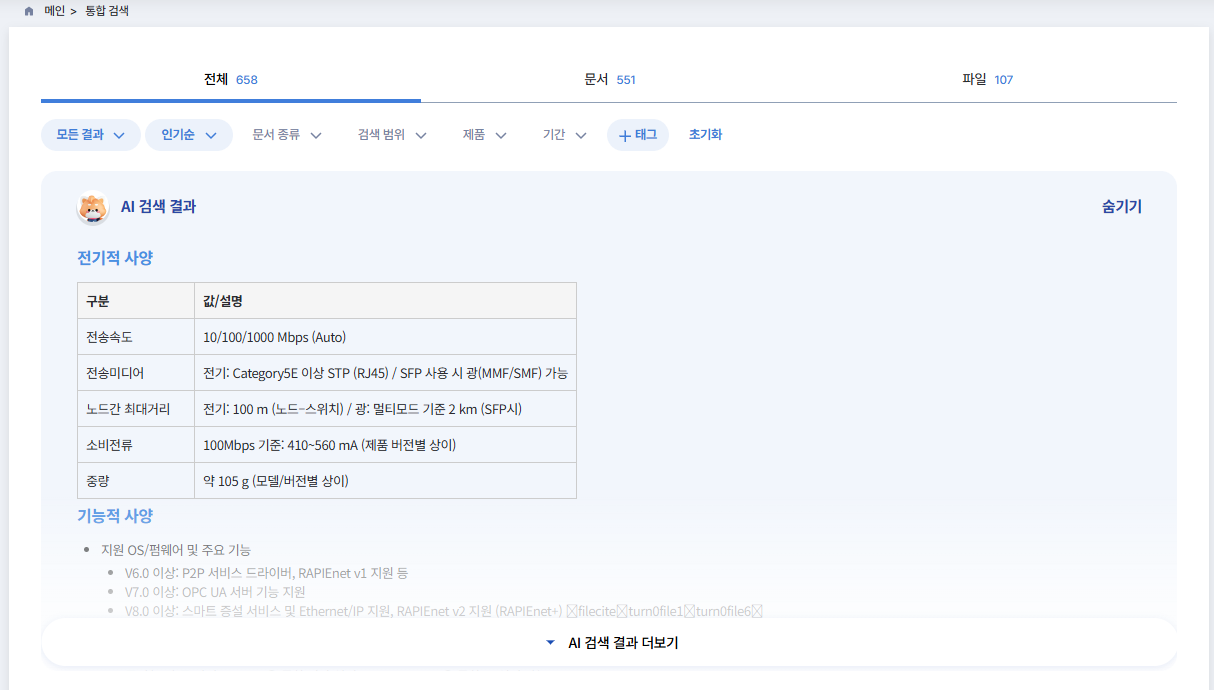This screenshot has height=690, width=1214.
Task: Switch to the 문서 551 tab
Action: point(610,79)
